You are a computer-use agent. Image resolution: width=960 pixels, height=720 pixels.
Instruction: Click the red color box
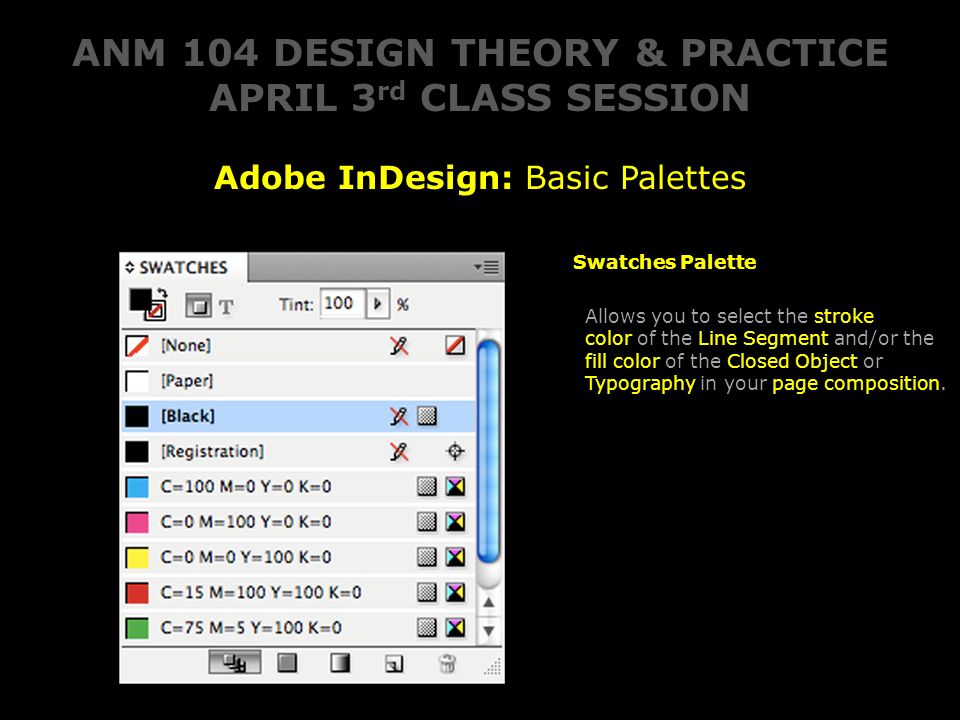coord(137,593)
